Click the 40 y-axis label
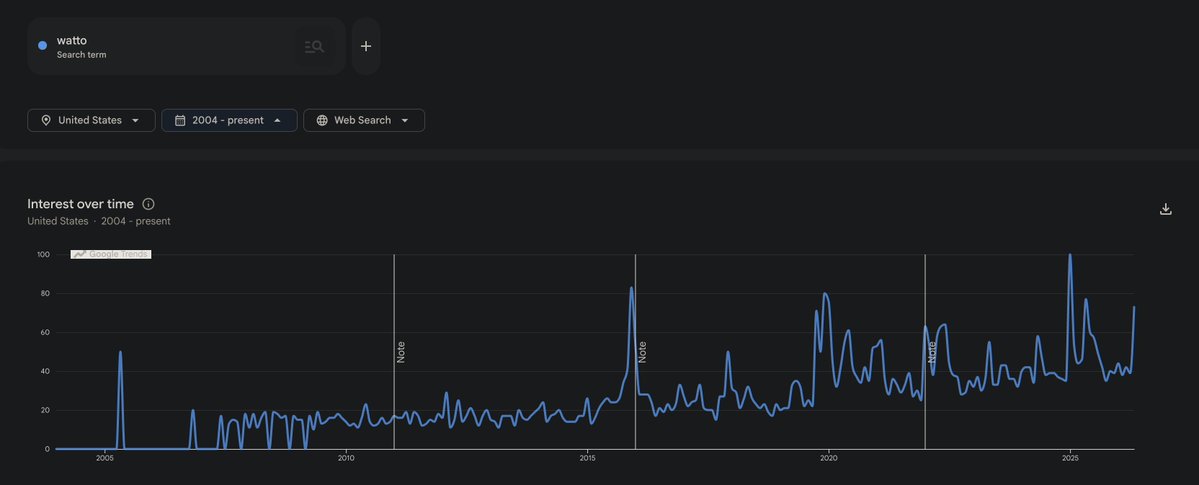This screenshot has width=1199, height=485. (x=46, y=371)
